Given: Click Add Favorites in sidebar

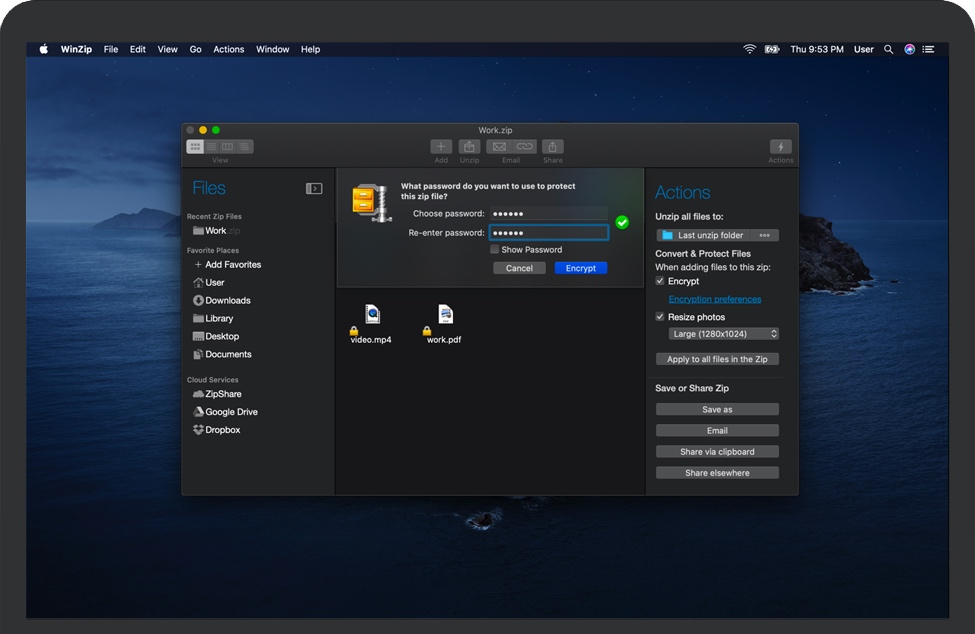Looking at the screenshot, I should click(228, 264).
